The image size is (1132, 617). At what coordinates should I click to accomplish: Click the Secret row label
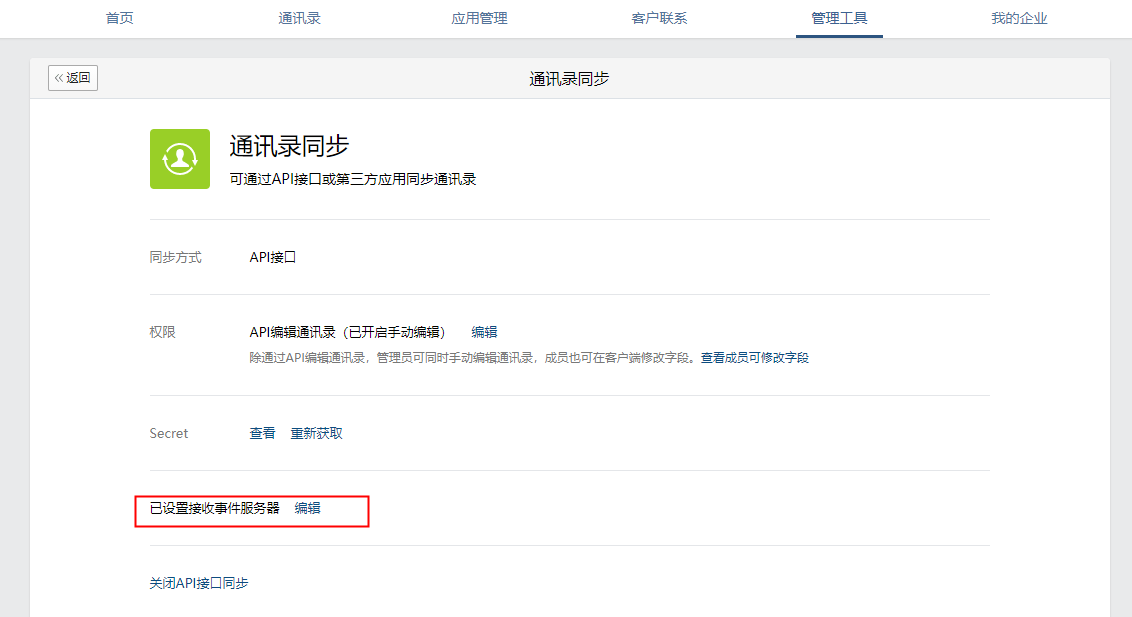(169, 433)
